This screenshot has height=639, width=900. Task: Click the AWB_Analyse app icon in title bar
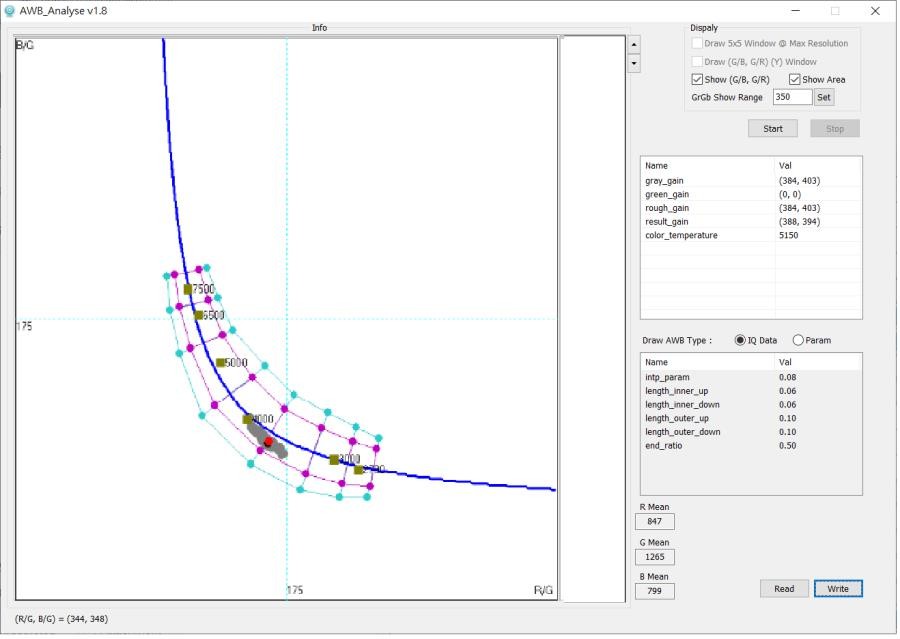pos(10,11)
